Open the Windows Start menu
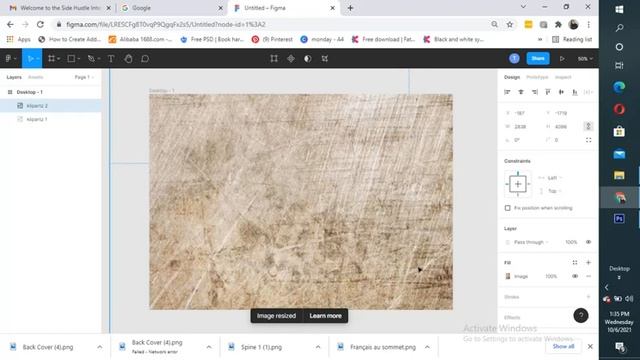The image size is (640, 360). point(619,9)
